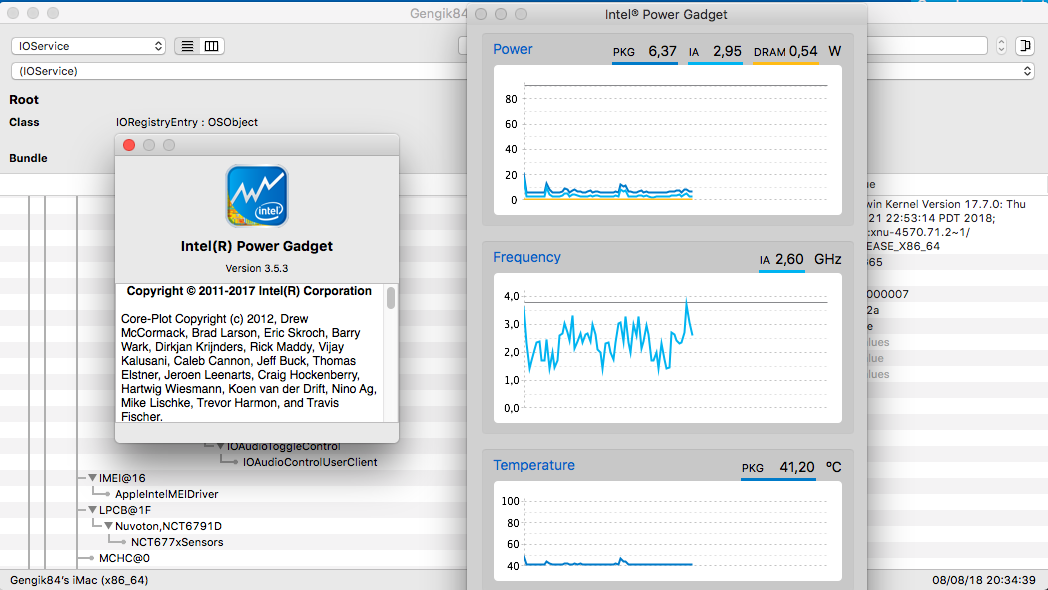Click the PKG temperature value 41,20
1048x590 pixels.
(x=797, y=467)
